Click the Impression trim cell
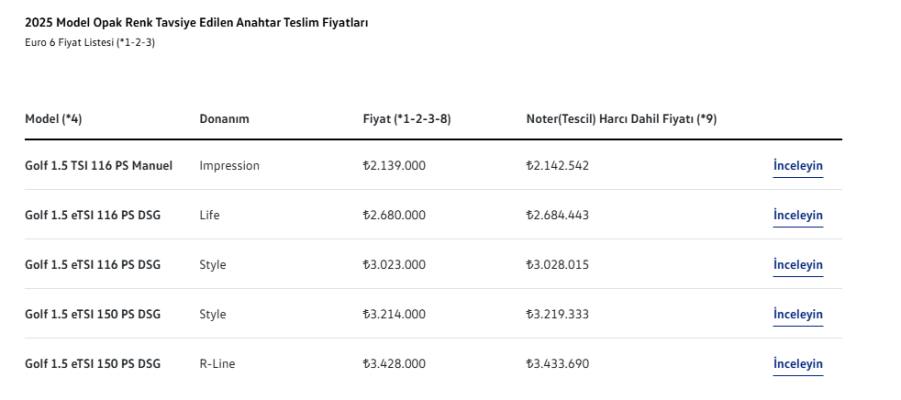Image resolution: width=901 pixels, height=400 pixels. pyautogui.click(x=229, y=166)
